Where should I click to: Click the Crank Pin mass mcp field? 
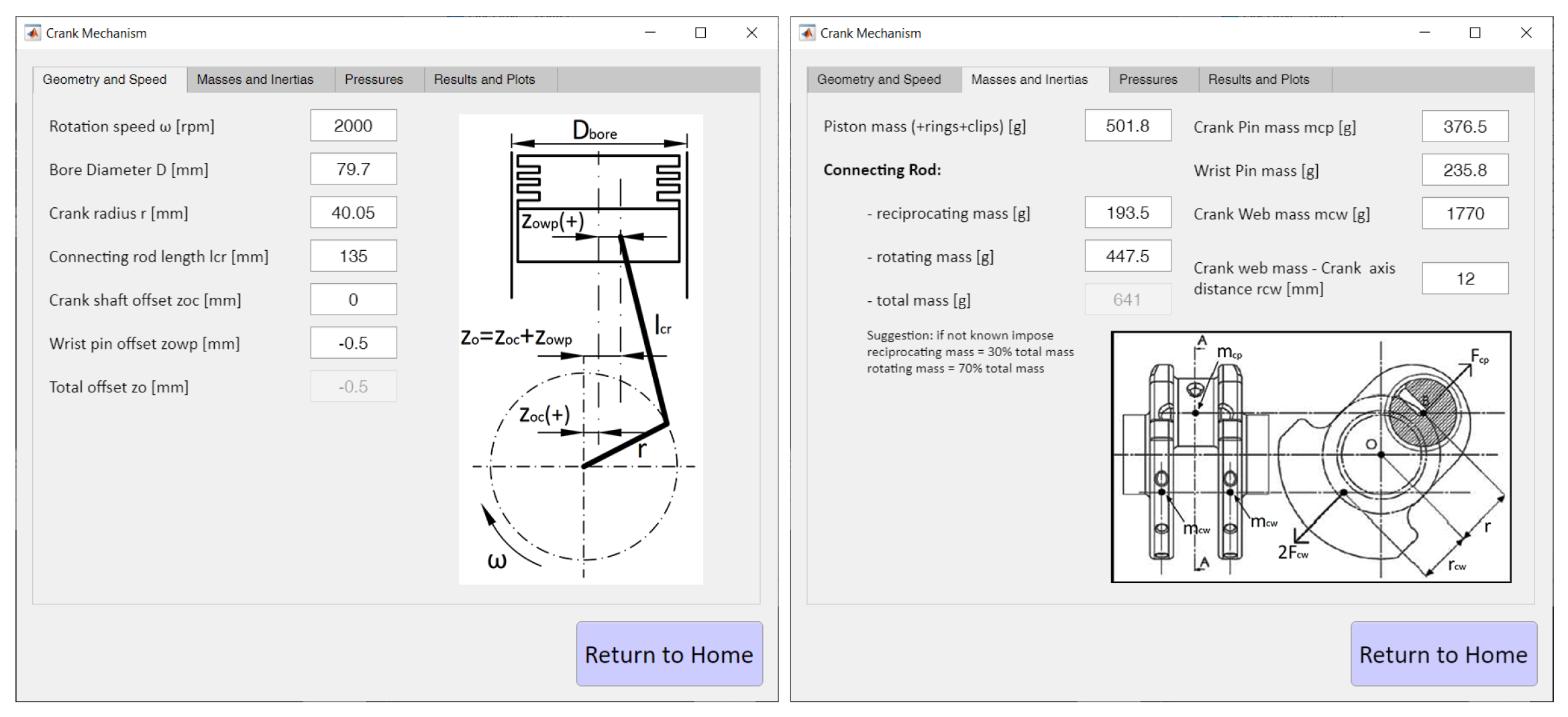pos(1465,127)
